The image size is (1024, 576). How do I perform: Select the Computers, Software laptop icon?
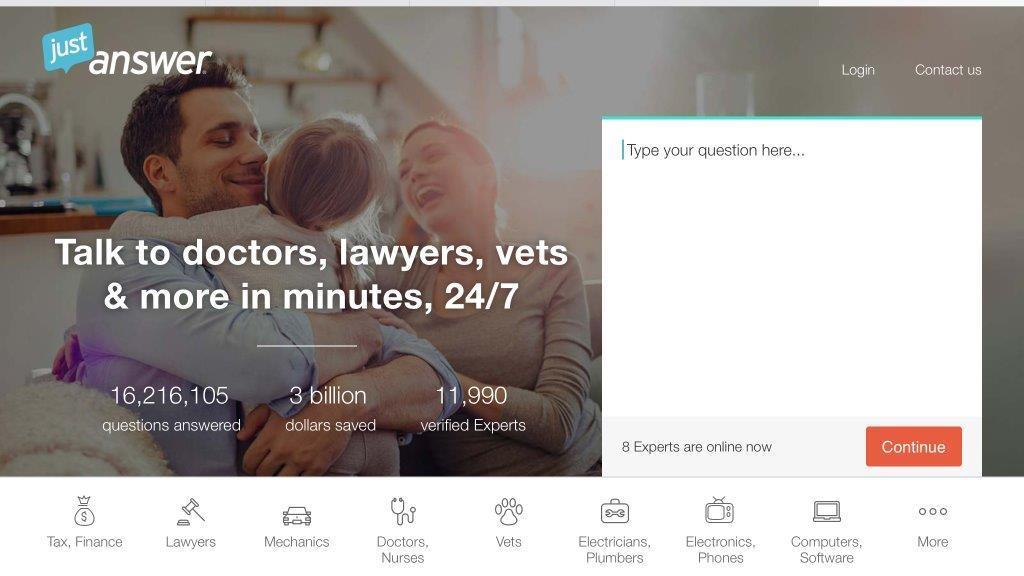[x=827, y=511]
